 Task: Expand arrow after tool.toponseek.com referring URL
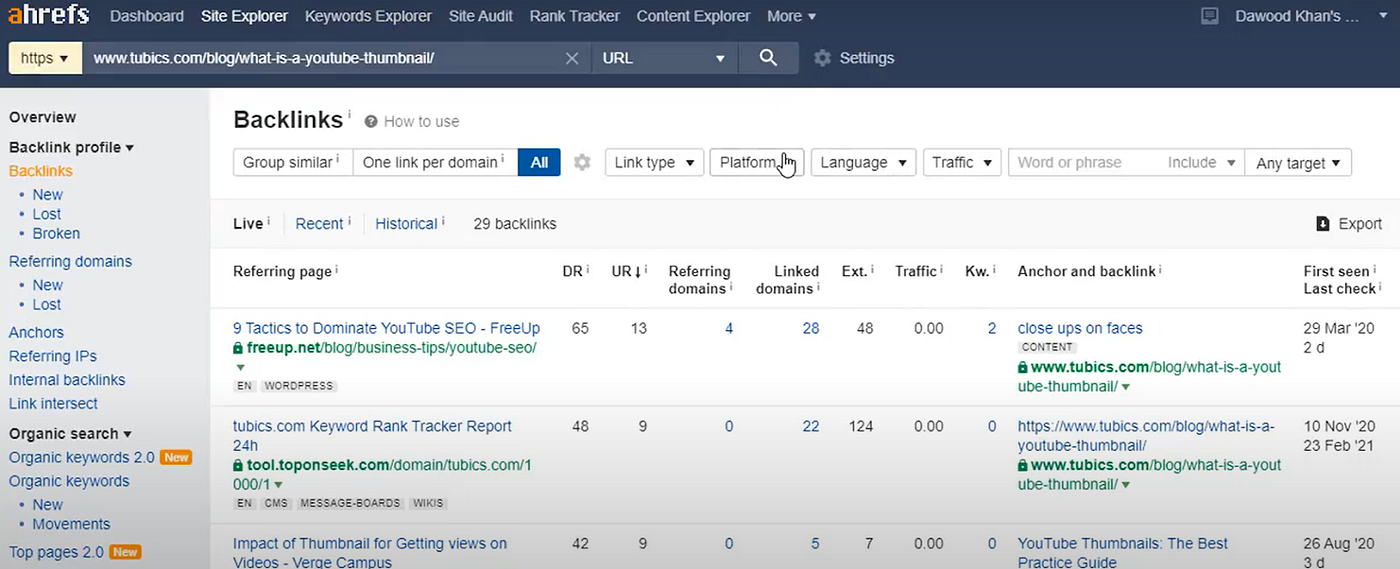[278, 485]
